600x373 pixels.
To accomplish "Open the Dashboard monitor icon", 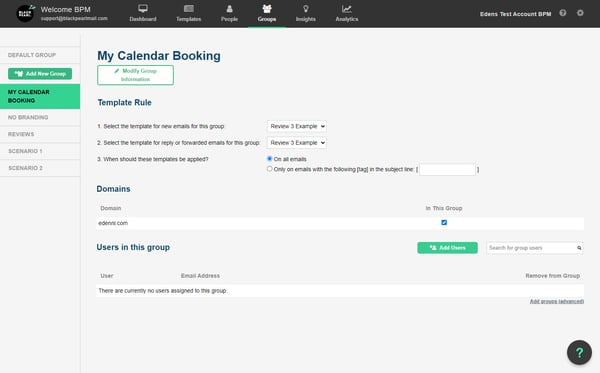I will pos(143,8).
